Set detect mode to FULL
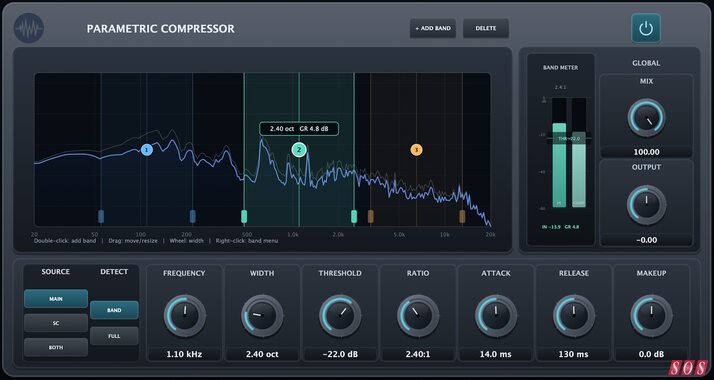 point(114,336)
